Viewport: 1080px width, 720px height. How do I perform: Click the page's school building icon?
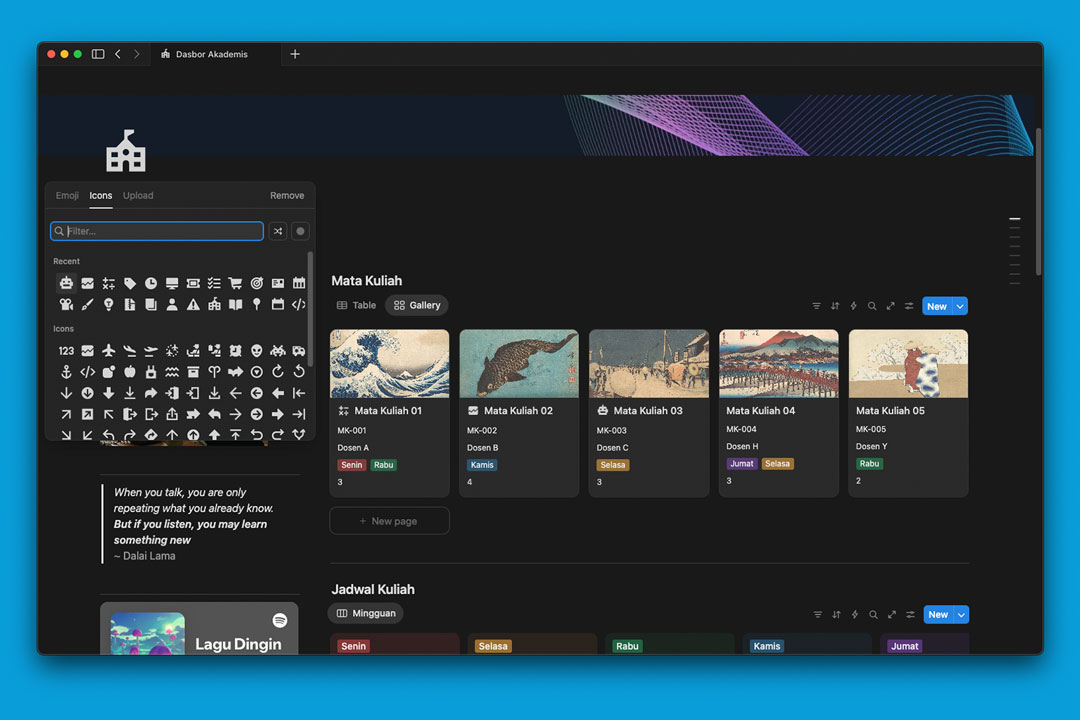tap(125, 150)
